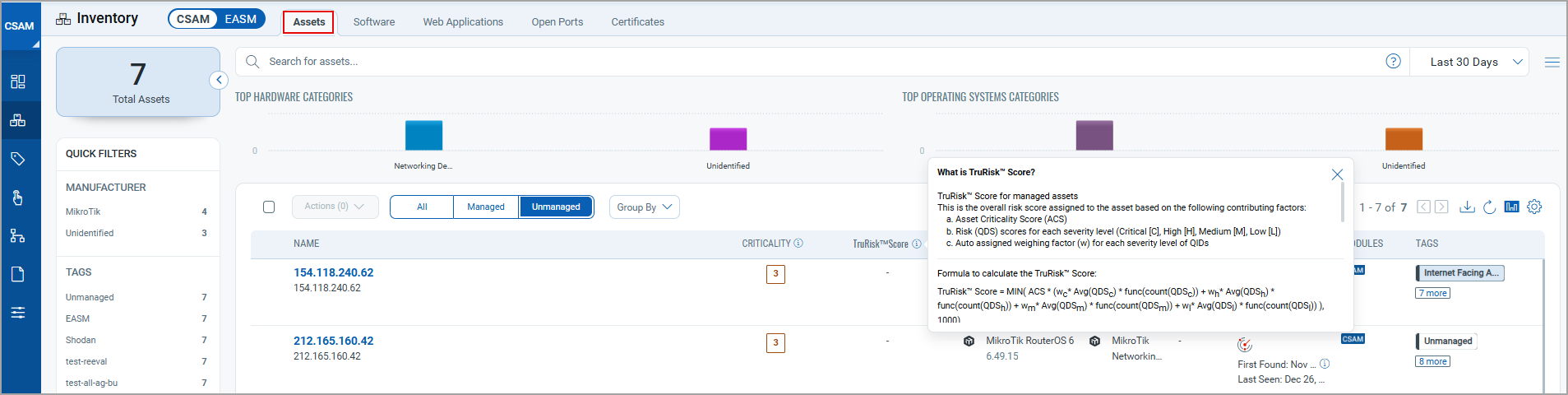The image size is (1568, 395).
Task: Open search help question mark icon
Action: click(1393, 62)
